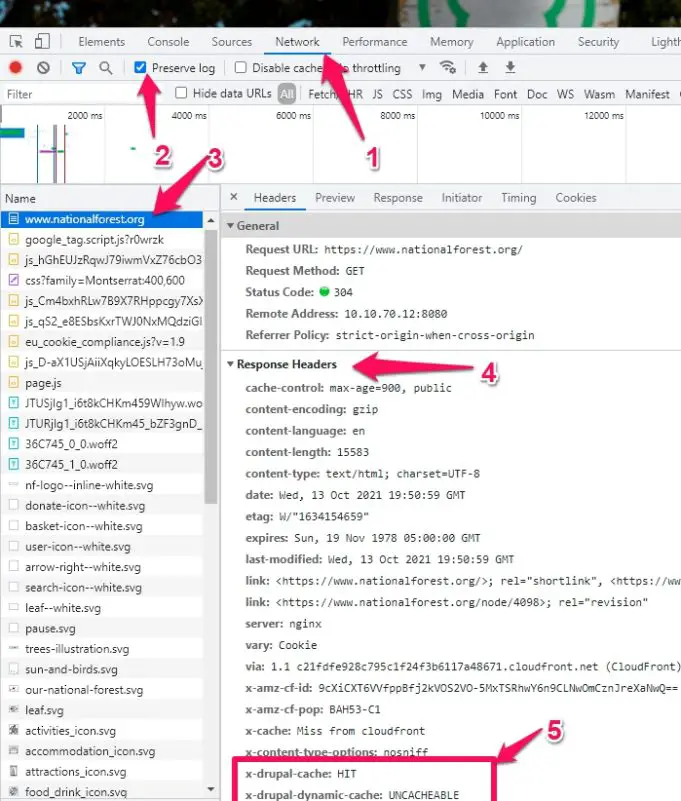Click the inspect element picker icon
The height and width of the screenshot is (801, 681).
click(x=16, y=42)
